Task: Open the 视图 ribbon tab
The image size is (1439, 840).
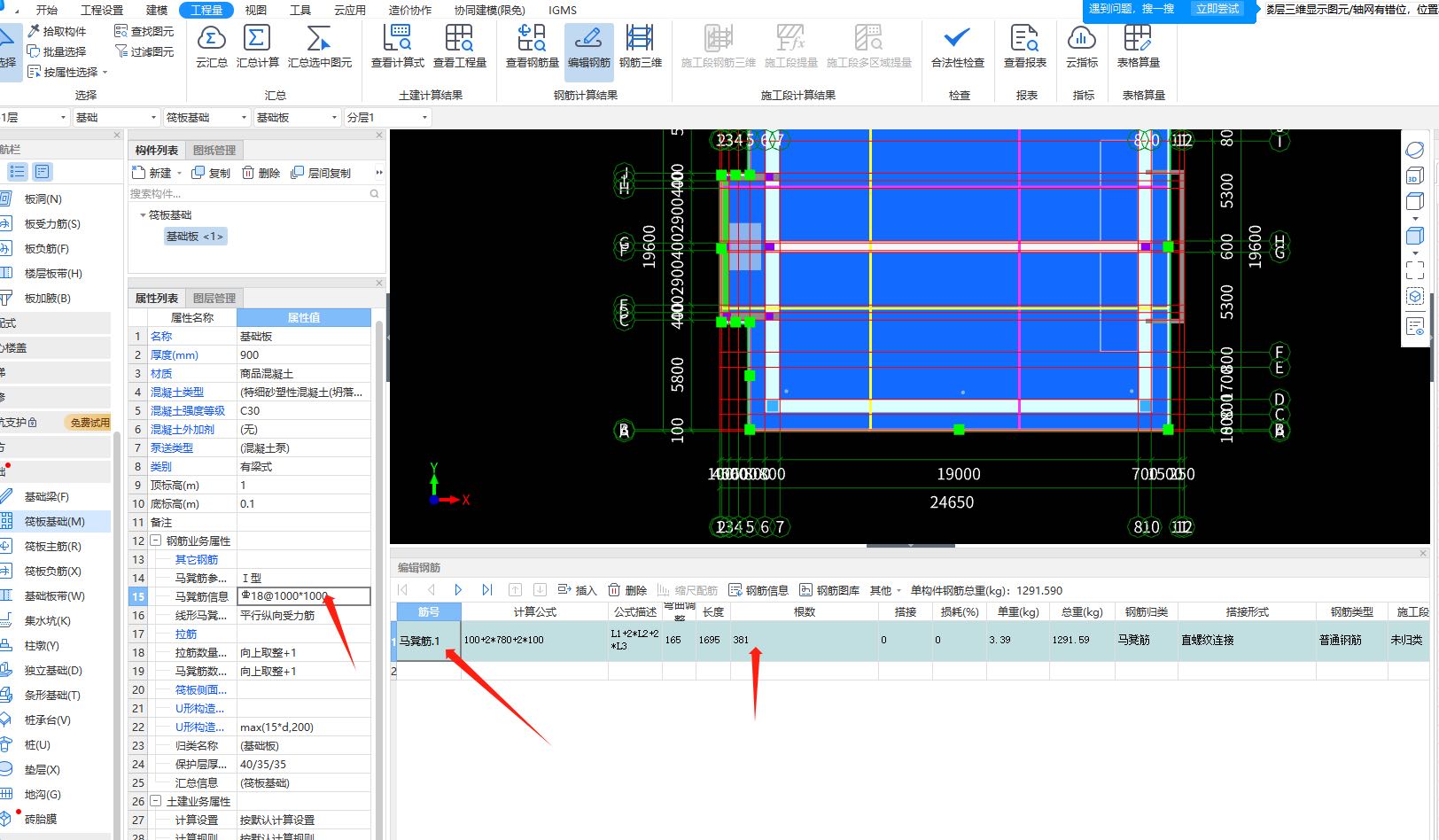Action: (x=256, y=10)
